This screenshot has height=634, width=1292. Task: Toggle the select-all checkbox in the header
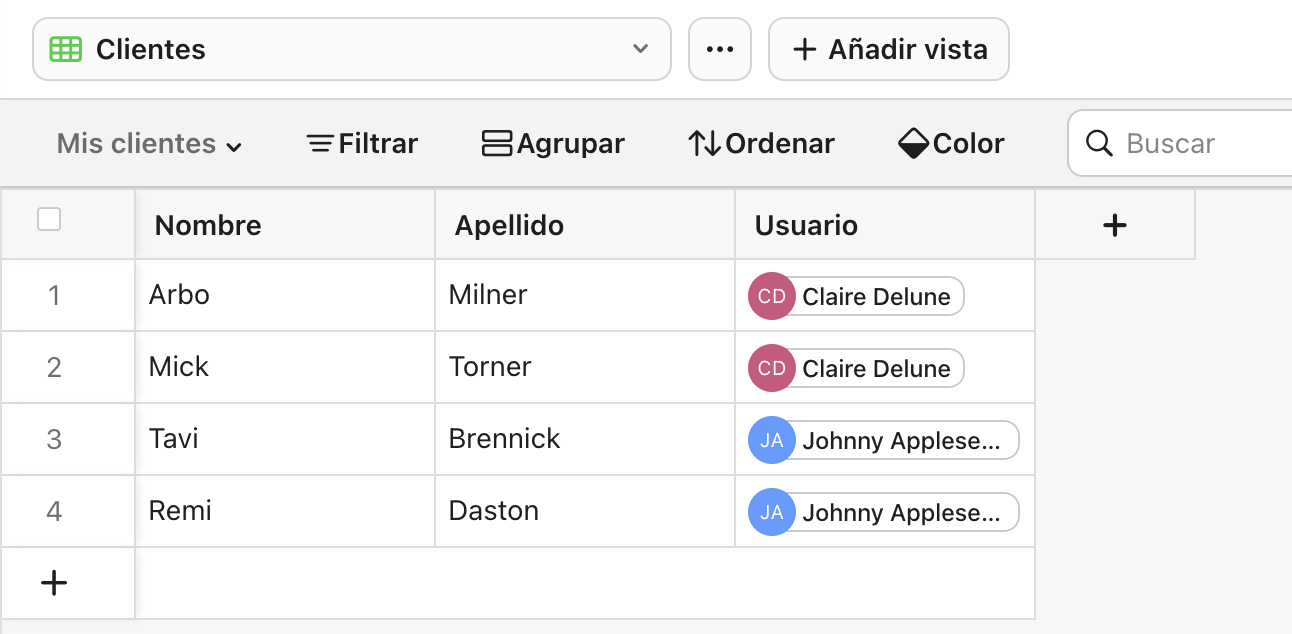[x=48, y=218]
